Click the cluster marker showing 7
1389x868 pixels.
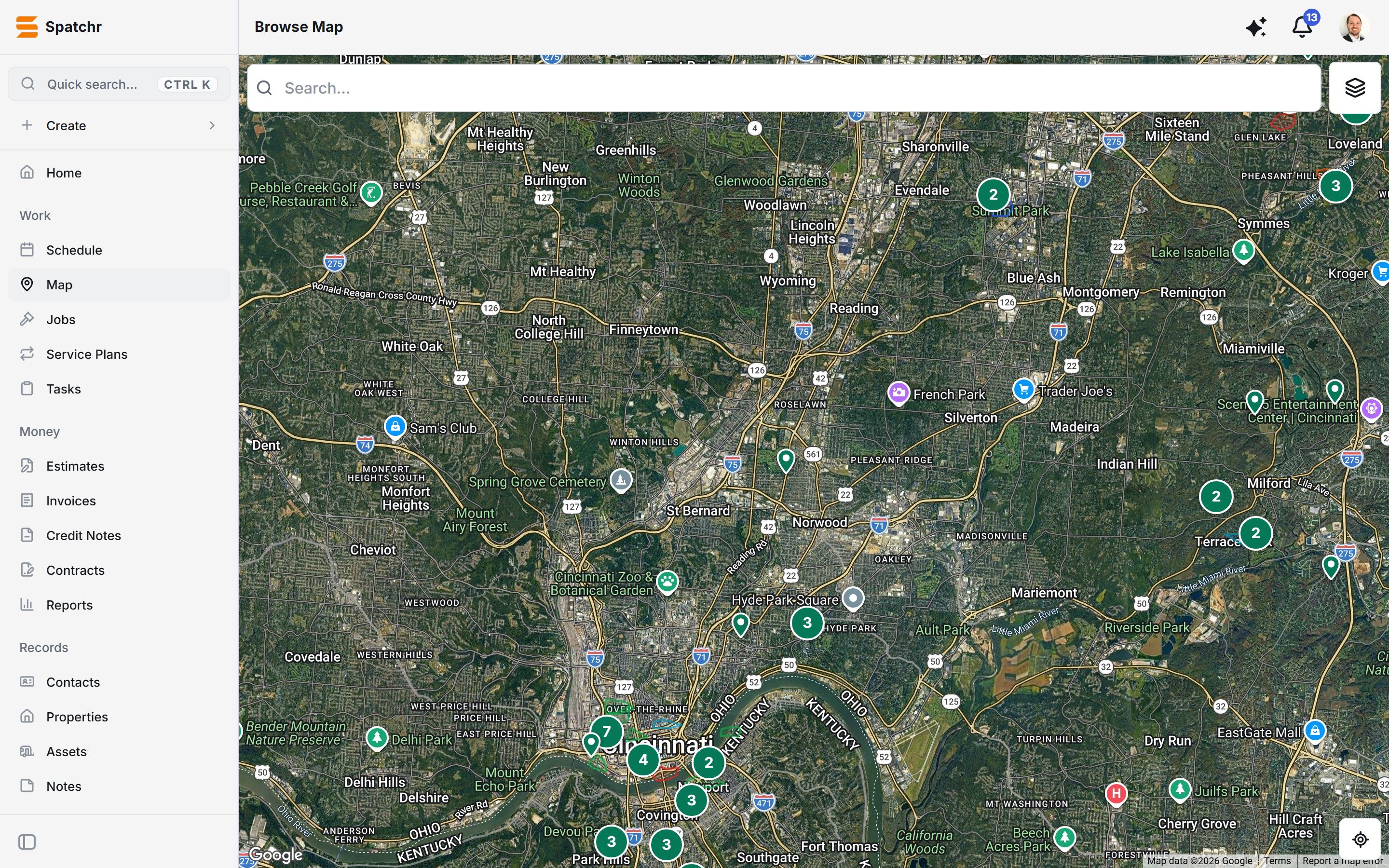click(607, 732)
